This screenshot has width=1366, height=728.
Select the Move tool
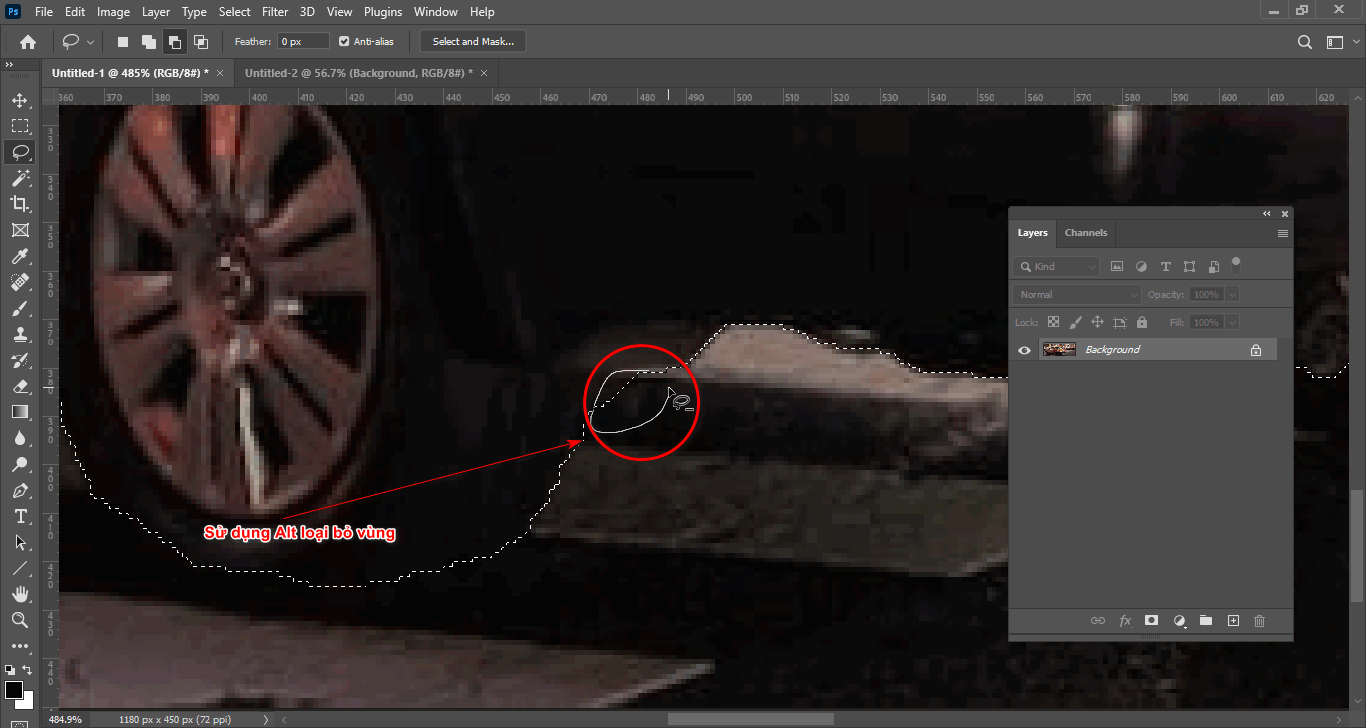(x=20, y=99)
